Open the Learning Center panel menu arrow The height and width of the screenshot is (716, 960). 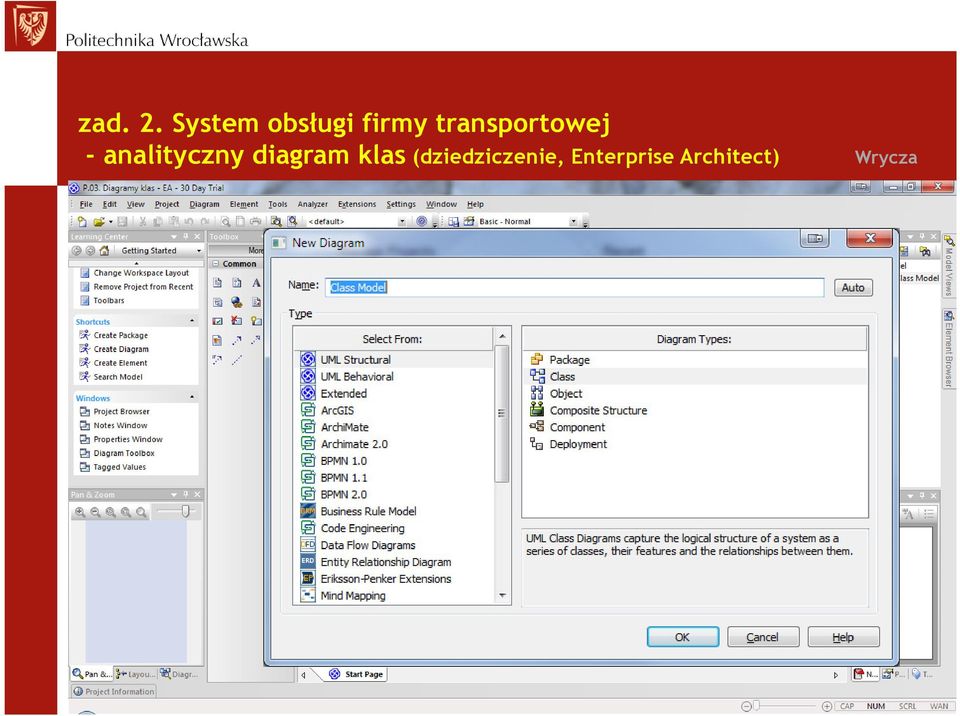click(174, 236)
